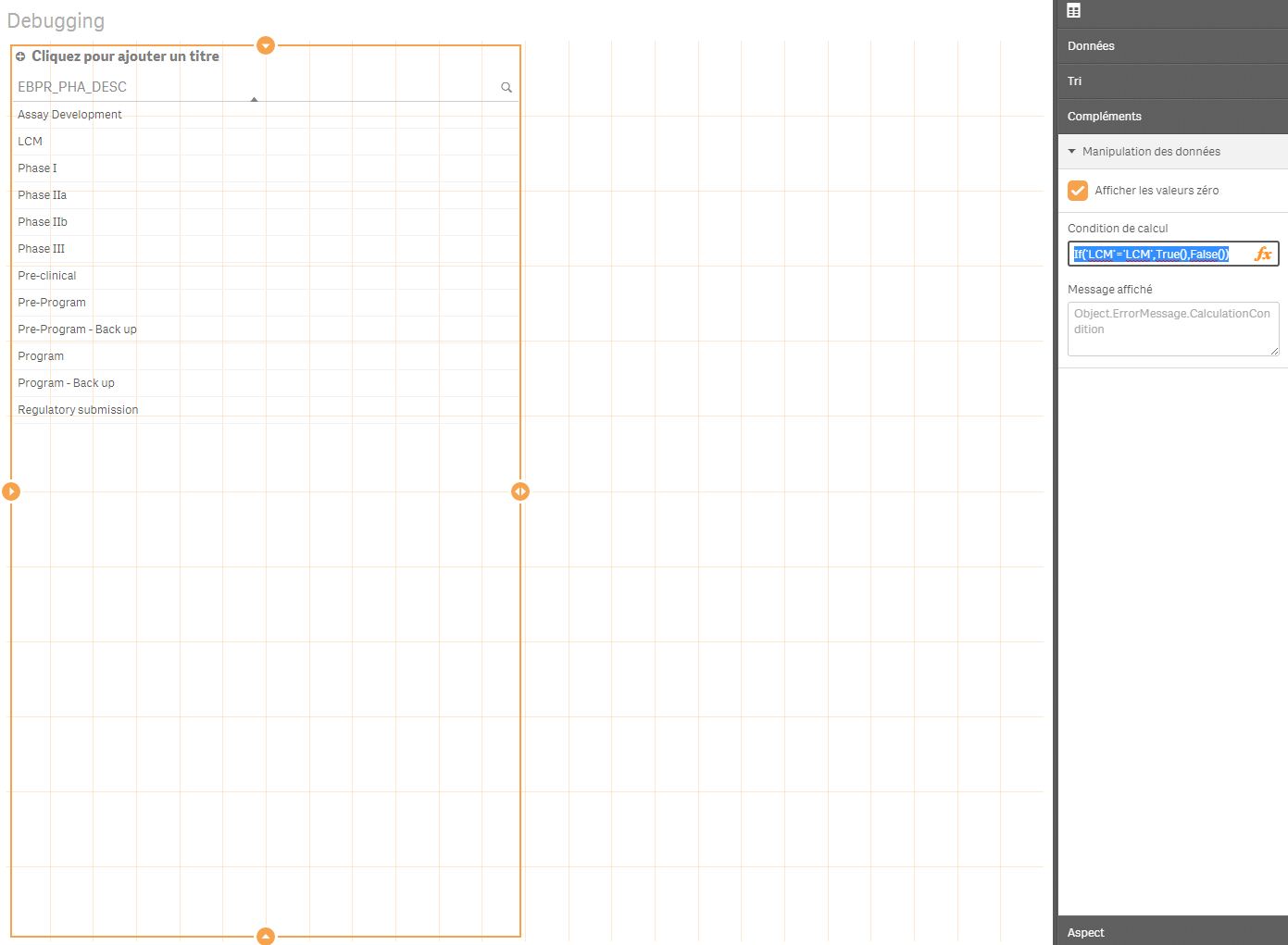Click the plus icon next to add title
The height and width of the screenshot is (945, 1288).
click(20, 56)
